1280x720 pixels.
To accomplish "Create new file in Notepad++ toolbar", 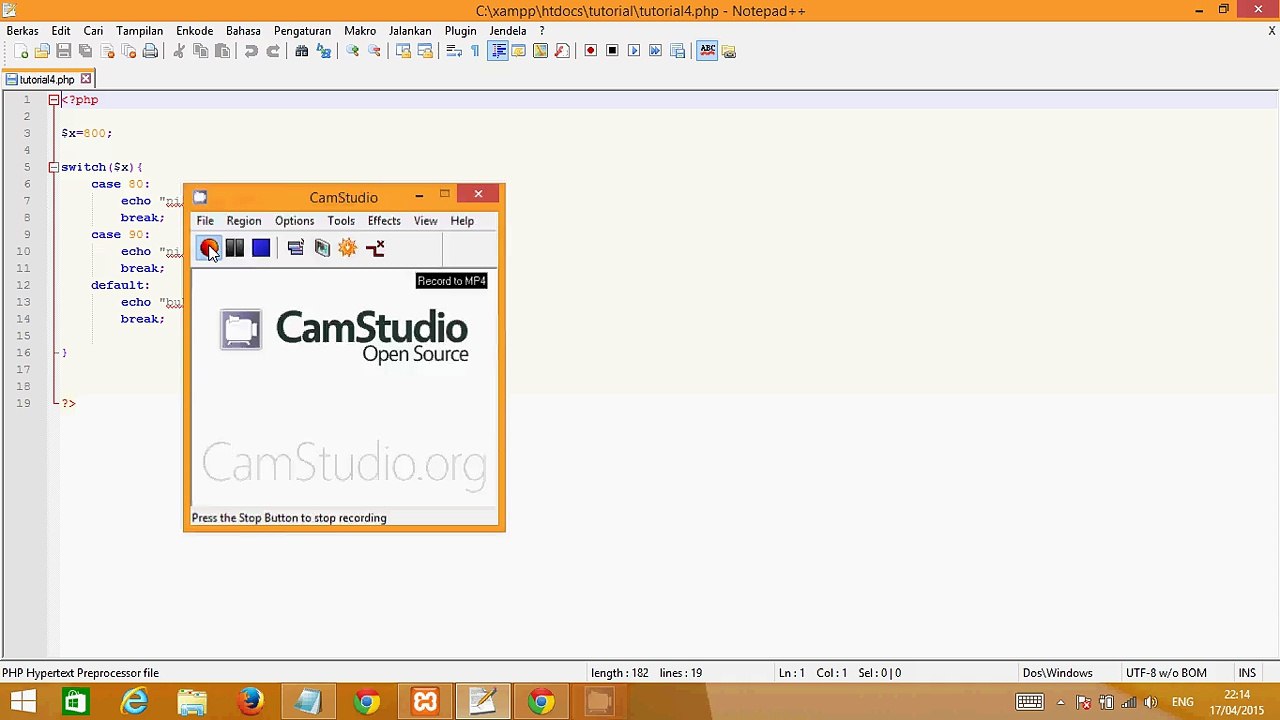I will [20, 51].
